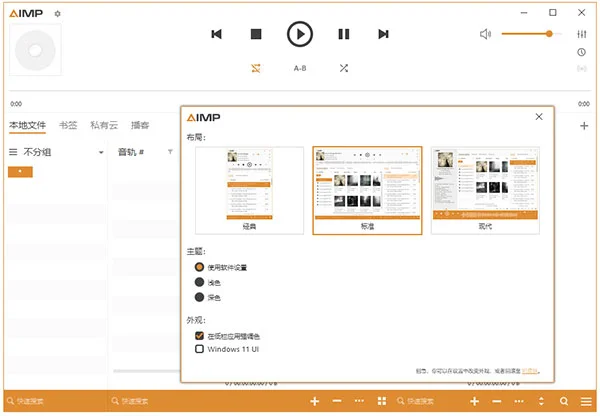Click minus icon left of sort arrows
This screenshot has height=416, width=600.
pyautogui.click(x=497, y=401)
